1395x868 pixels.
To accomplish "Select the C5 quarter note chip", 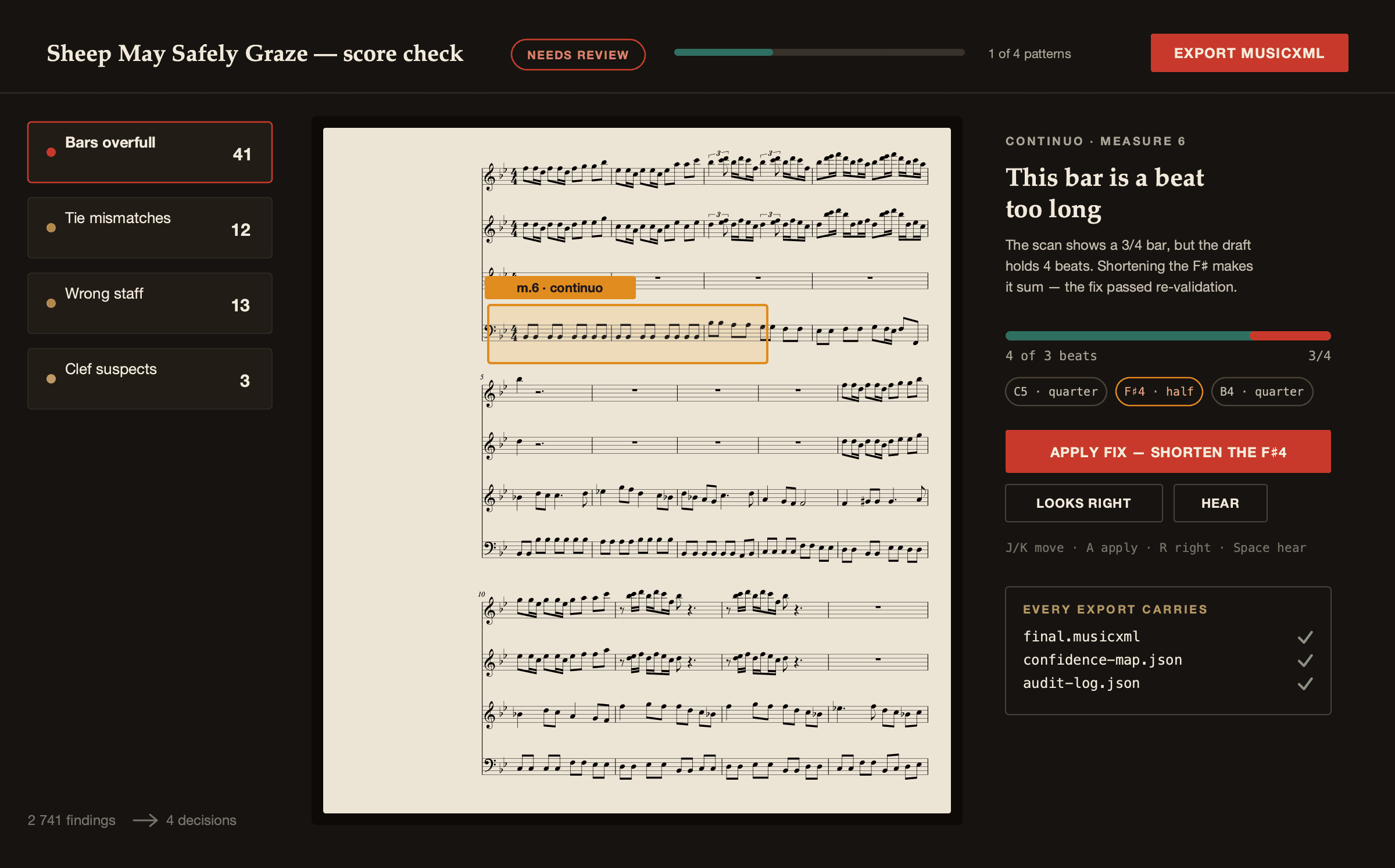I will coord(1056,392).
